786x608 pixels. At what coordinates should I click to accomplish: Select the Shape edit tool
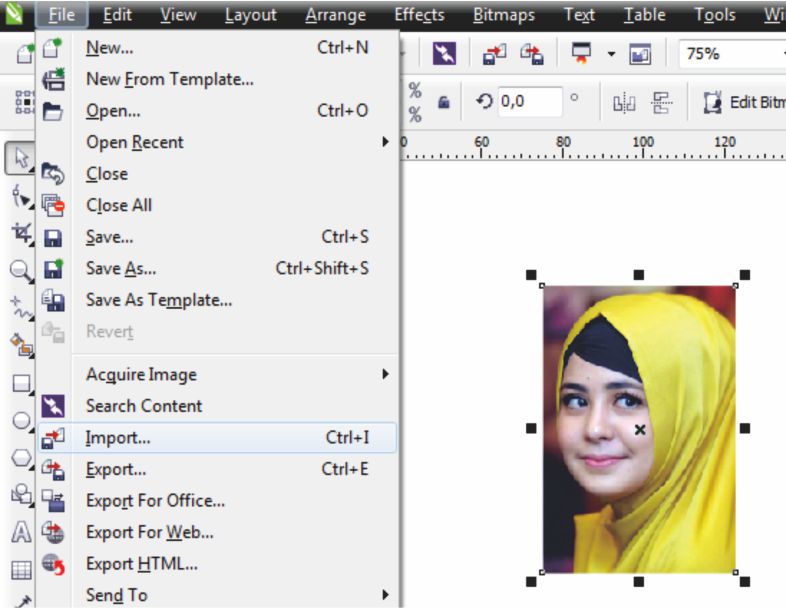click(21, 196)
